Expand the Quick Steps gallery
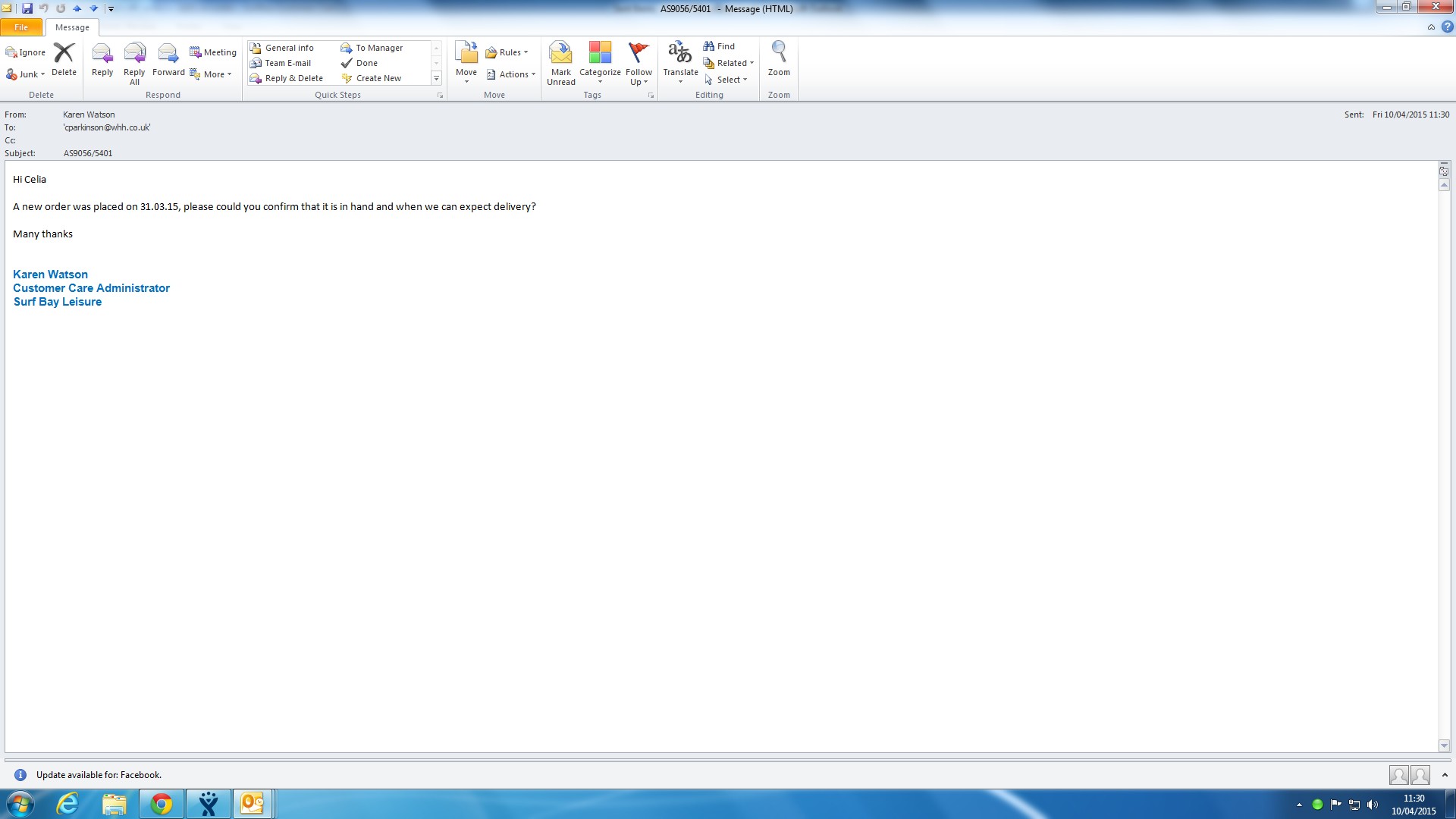Viewport: 1456px width, 819px height. click(436, 79)
